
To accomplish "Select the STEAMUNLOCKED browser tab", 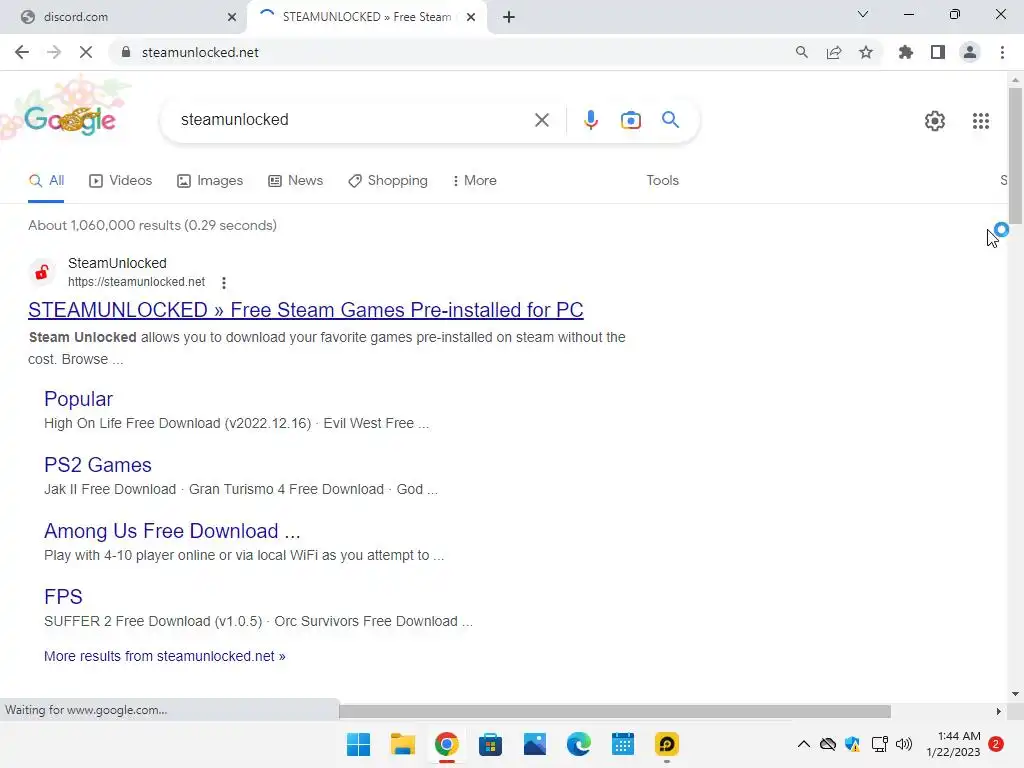I will (x=366, y=17).
